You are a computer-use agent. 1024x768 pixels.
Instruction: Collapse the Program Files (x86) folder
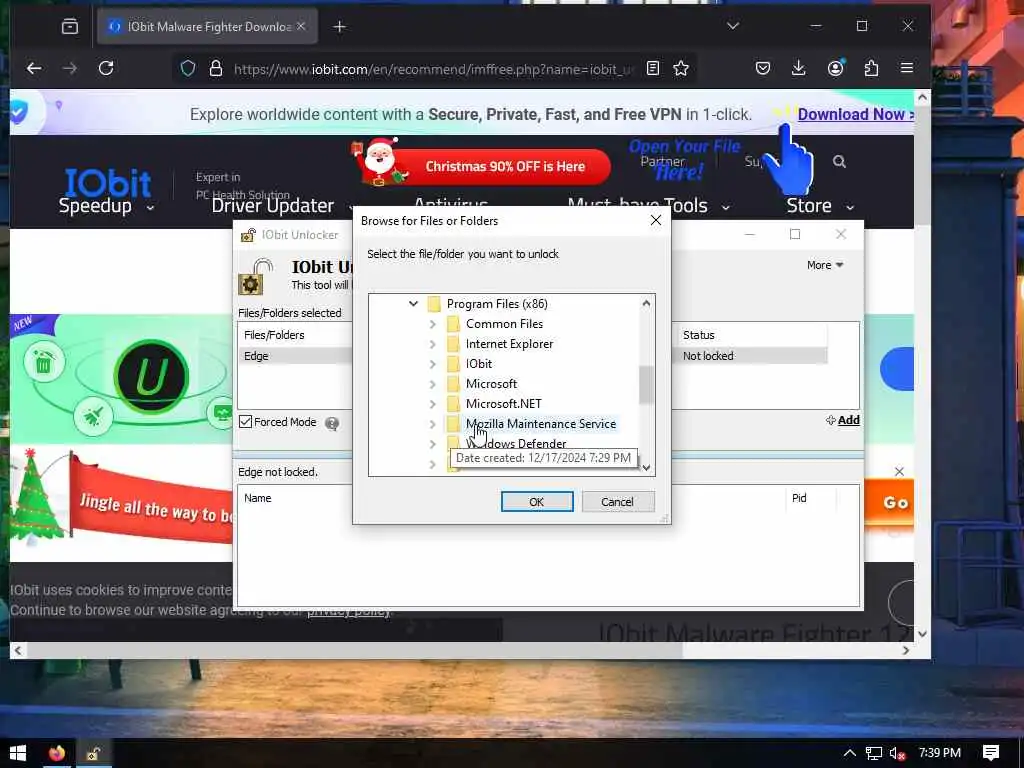(x=413, y=304)
